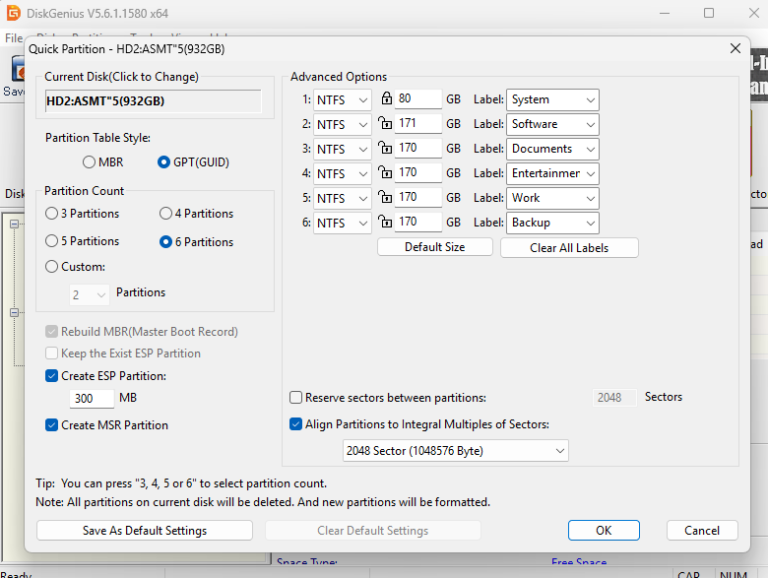Cancel the Quick Partition dialog
The width and height of the screenshot is (768, 578).
coord(701,530)
